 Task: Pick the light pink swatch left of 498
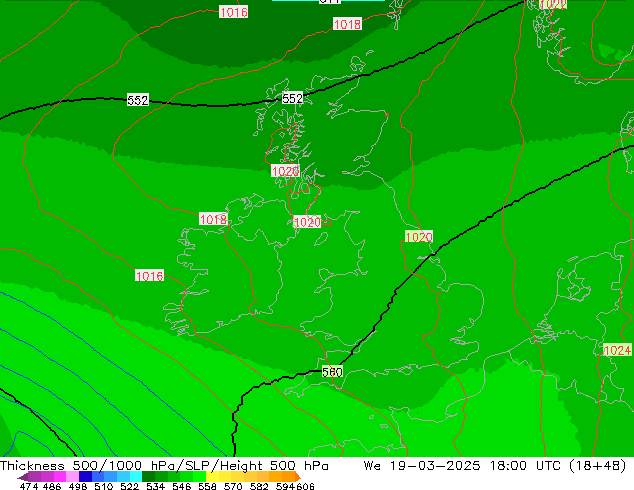(x=72, y=476)
